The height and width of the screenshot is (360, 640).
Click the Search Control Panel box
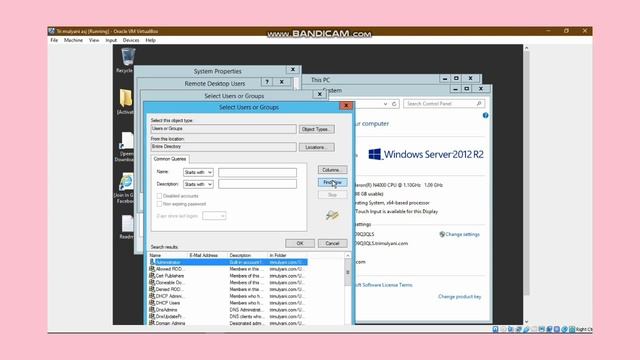pos(444,104)
